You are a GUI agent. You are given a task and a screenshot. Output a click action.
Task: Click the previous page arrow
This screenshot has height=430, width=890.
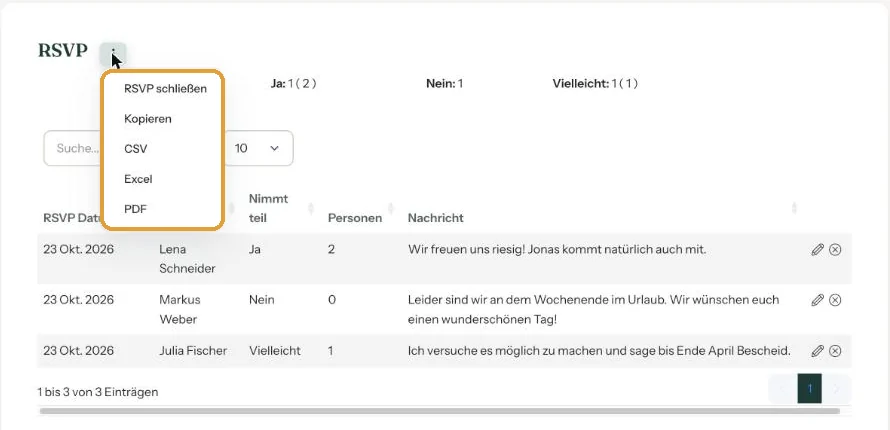[783, 389]
